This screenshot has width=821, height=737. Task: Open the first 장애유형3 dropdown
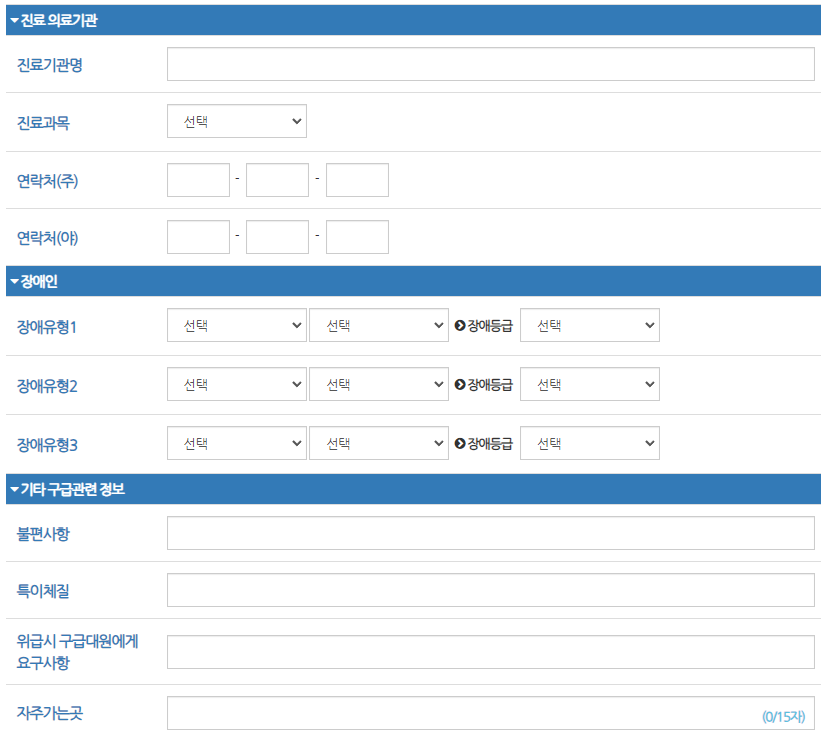[237, 443]
